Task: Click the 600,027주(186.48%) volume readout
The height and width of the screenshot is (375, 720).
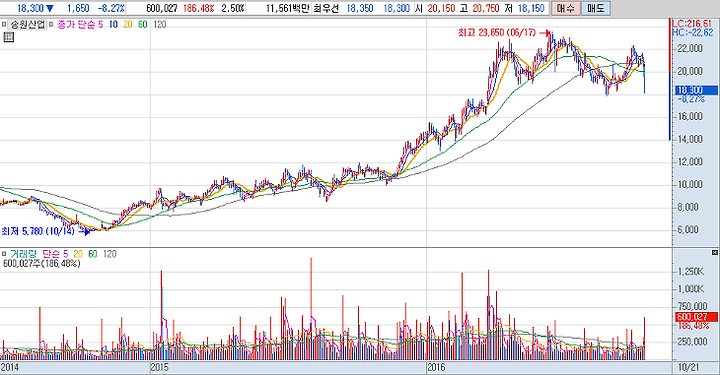Action: [x=41, y=263]
